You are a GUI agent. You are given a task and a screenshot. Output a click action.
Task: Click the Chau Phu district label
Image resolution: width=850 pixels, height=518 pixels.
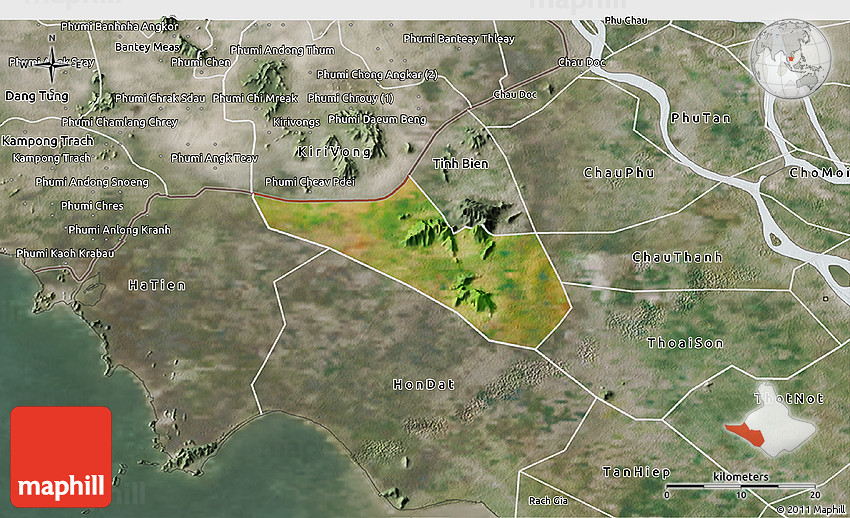[619, 173]
